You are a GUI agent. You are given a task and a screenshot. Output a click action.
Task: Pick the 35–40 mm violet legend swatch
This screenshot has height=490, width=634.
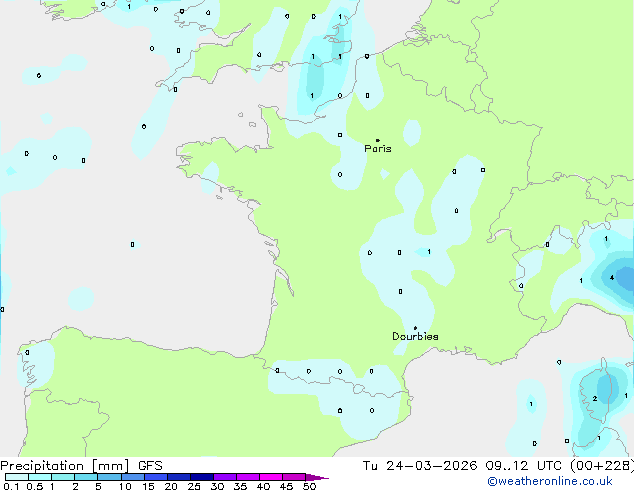tap(247, 477)
